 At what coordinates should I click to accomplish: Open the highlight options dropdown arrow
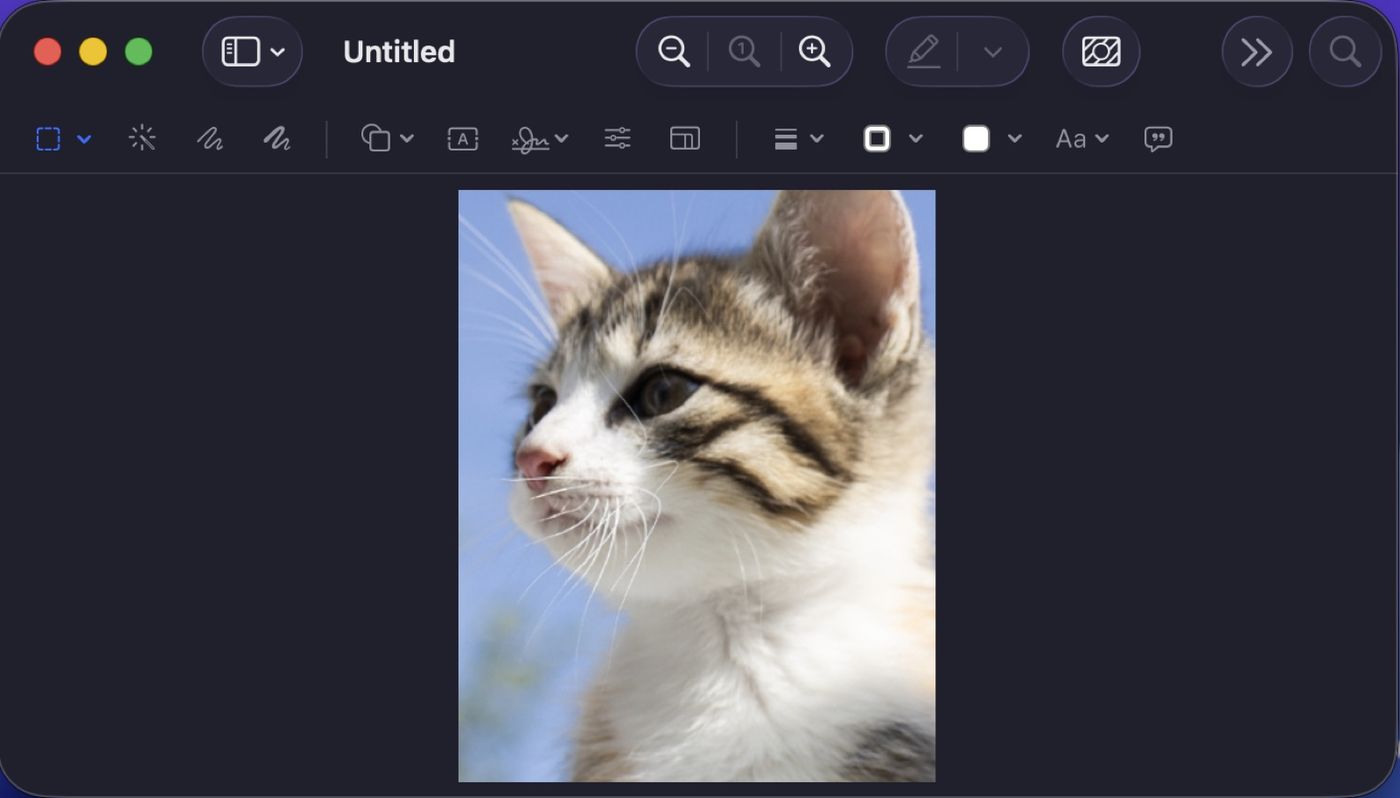click(x=992, y=52)
